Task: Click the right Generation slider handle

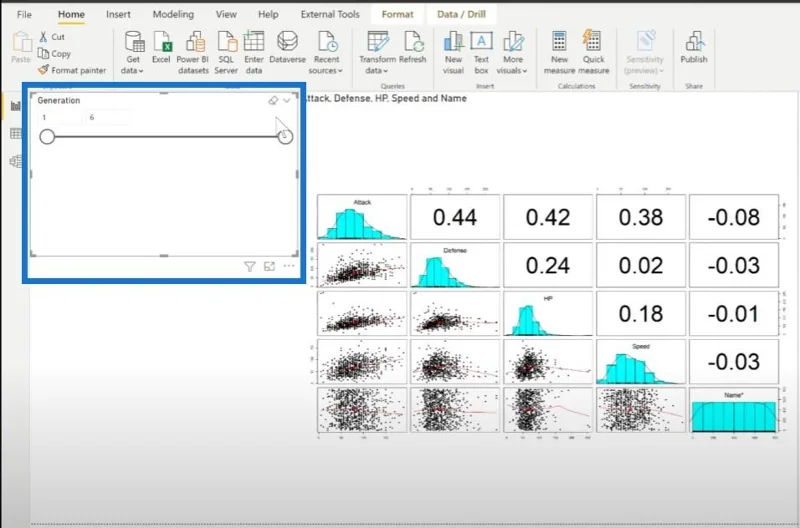Action: click(285, 137)
